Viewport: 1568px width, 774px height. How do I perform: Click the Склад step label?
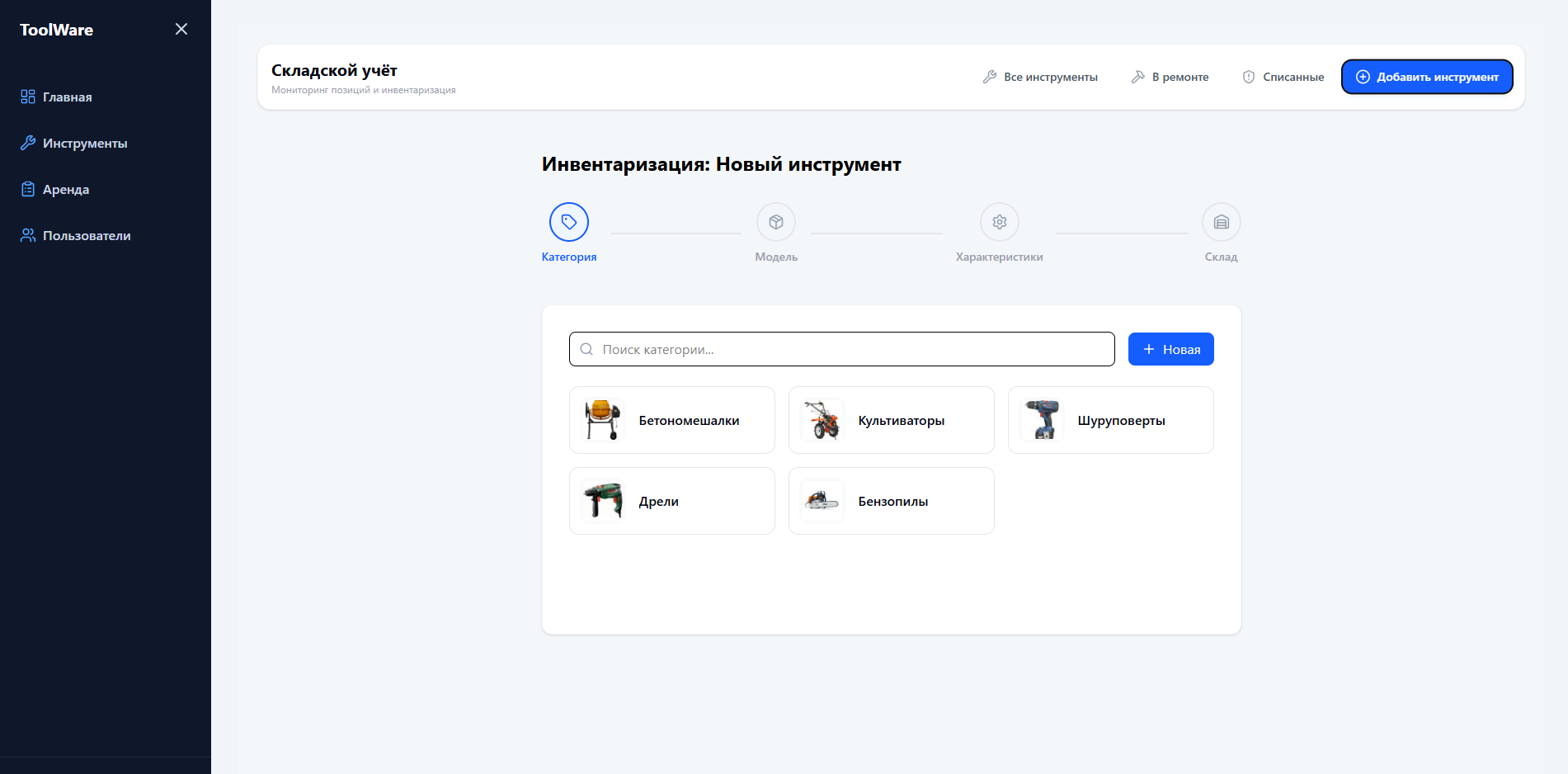click(1222, 257)
